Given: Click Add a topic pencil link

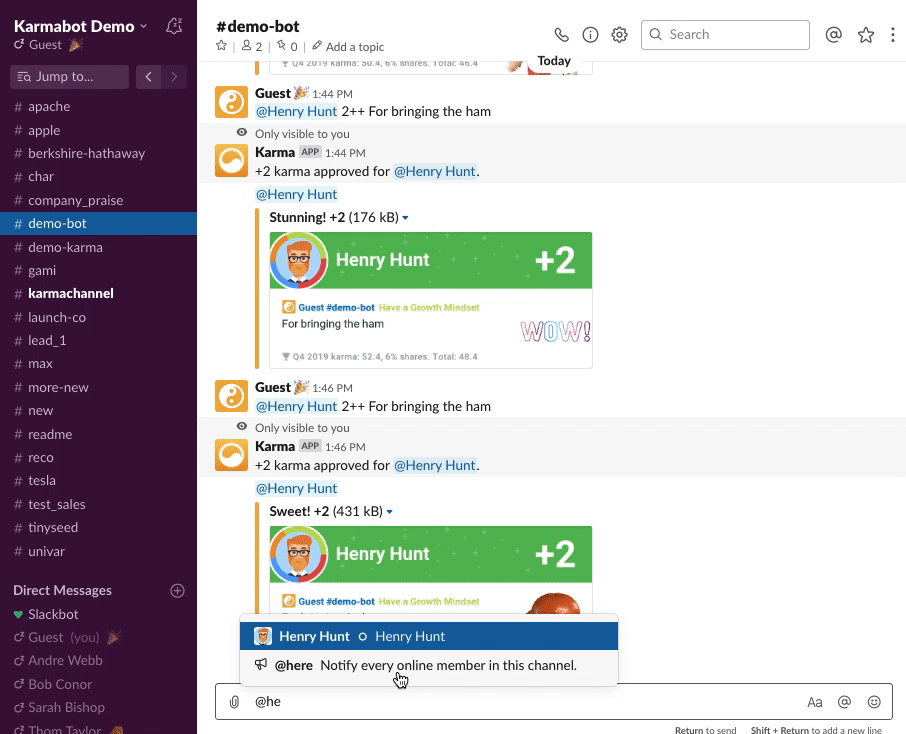Looking at the screenshot, I should 348,47.
